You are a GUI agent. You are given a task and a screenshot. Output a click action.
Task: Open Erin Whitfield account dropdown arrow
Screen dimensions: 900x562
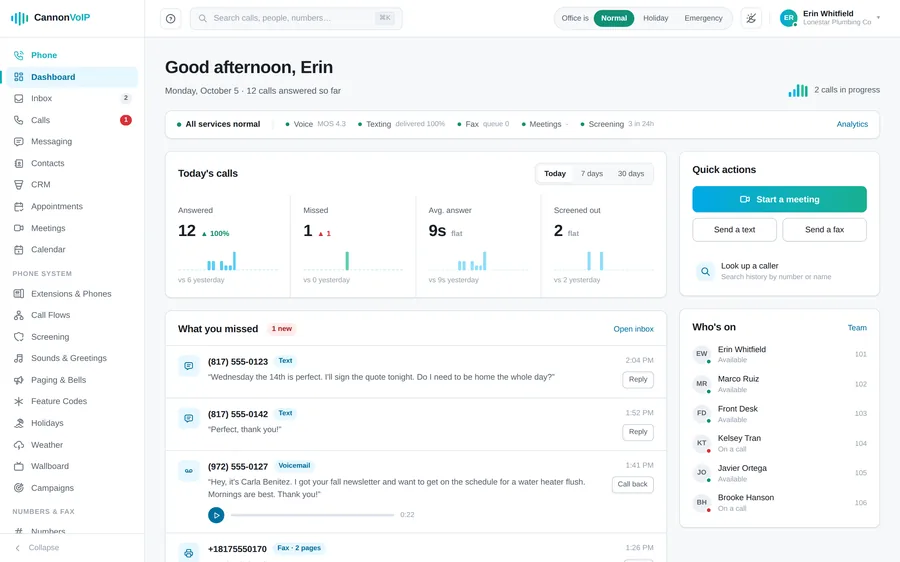click(878, 18)
